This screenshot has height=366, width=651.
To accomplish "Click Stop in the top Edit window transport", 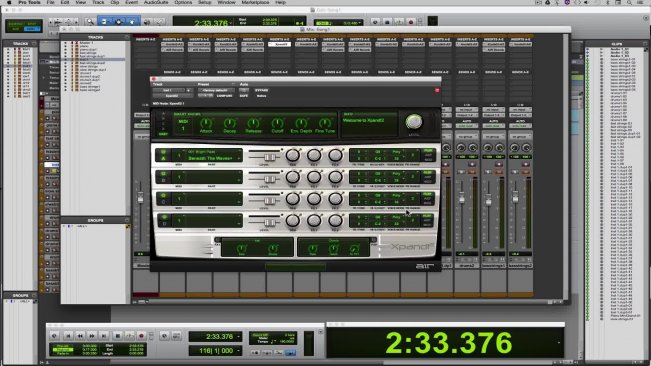I will 387,22.
